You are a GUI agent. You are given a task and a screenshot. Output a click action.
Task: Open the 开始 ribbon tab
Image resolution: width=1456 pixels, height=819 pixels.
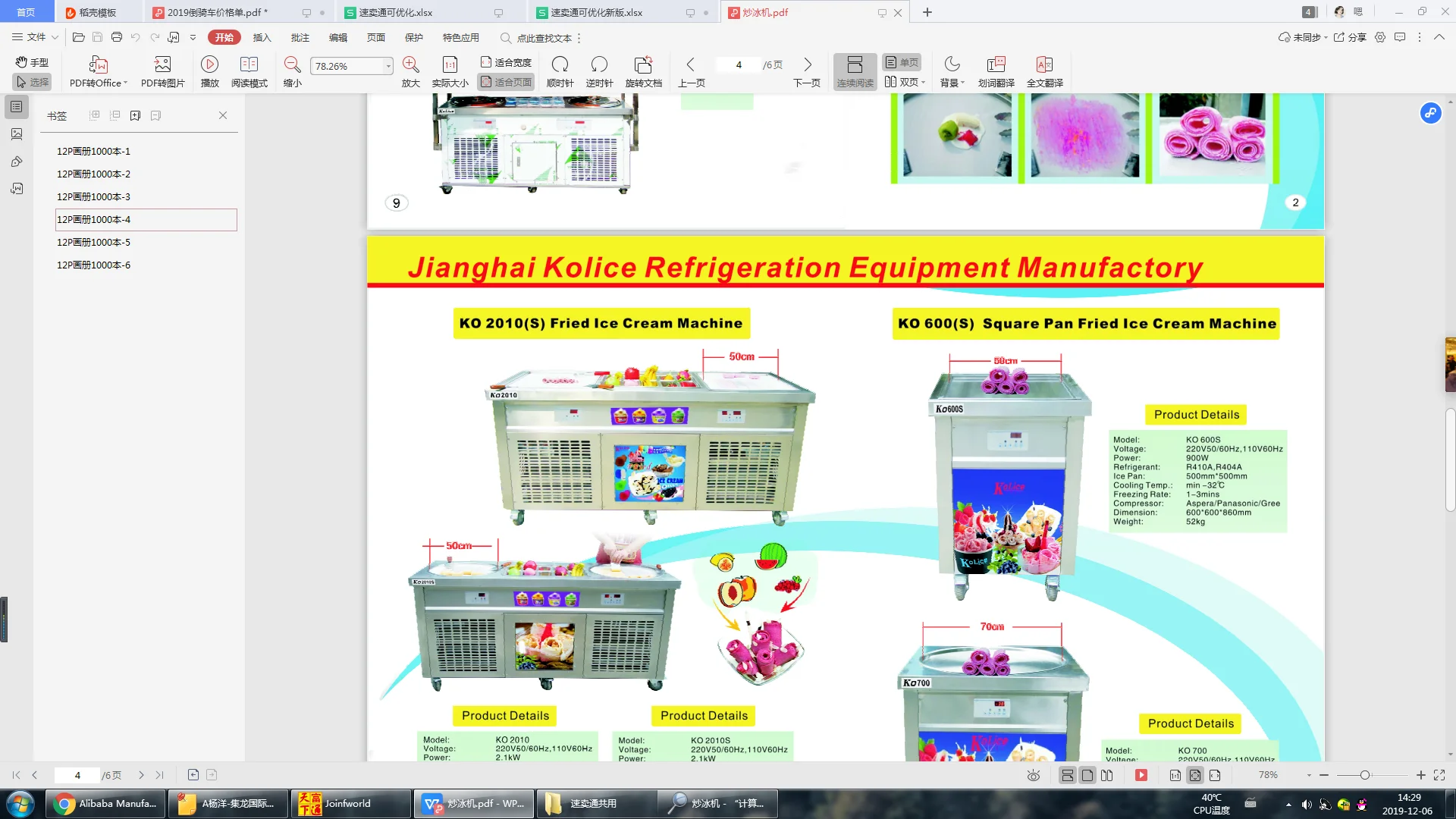(x=224, y=37)
